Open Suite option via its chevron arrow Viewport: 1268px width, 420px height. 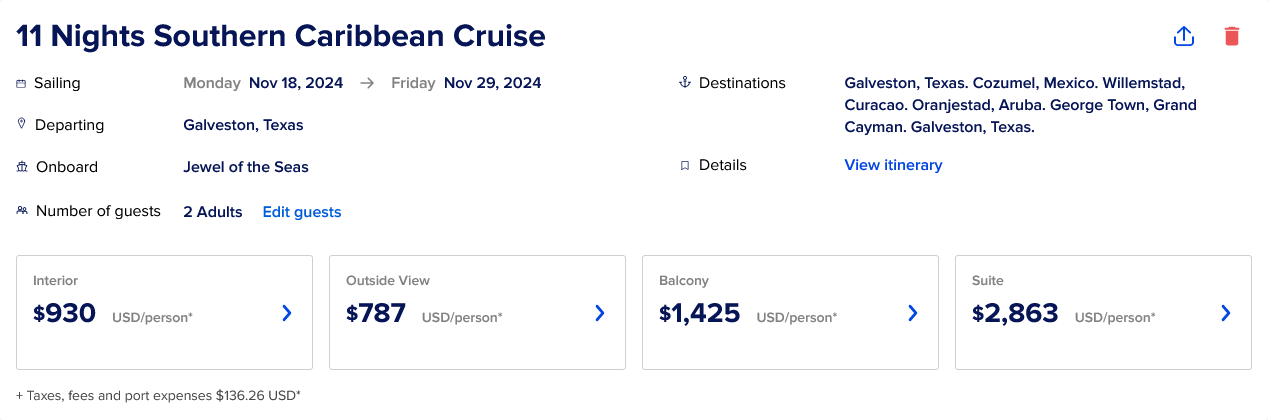pos(1226,313)
